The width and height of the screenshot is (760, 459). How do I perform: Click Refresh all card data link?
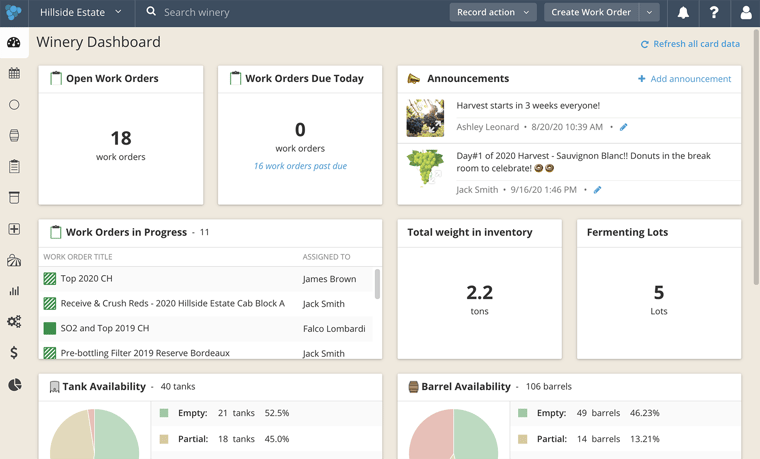pyautogui.click(x=690, y=44)
